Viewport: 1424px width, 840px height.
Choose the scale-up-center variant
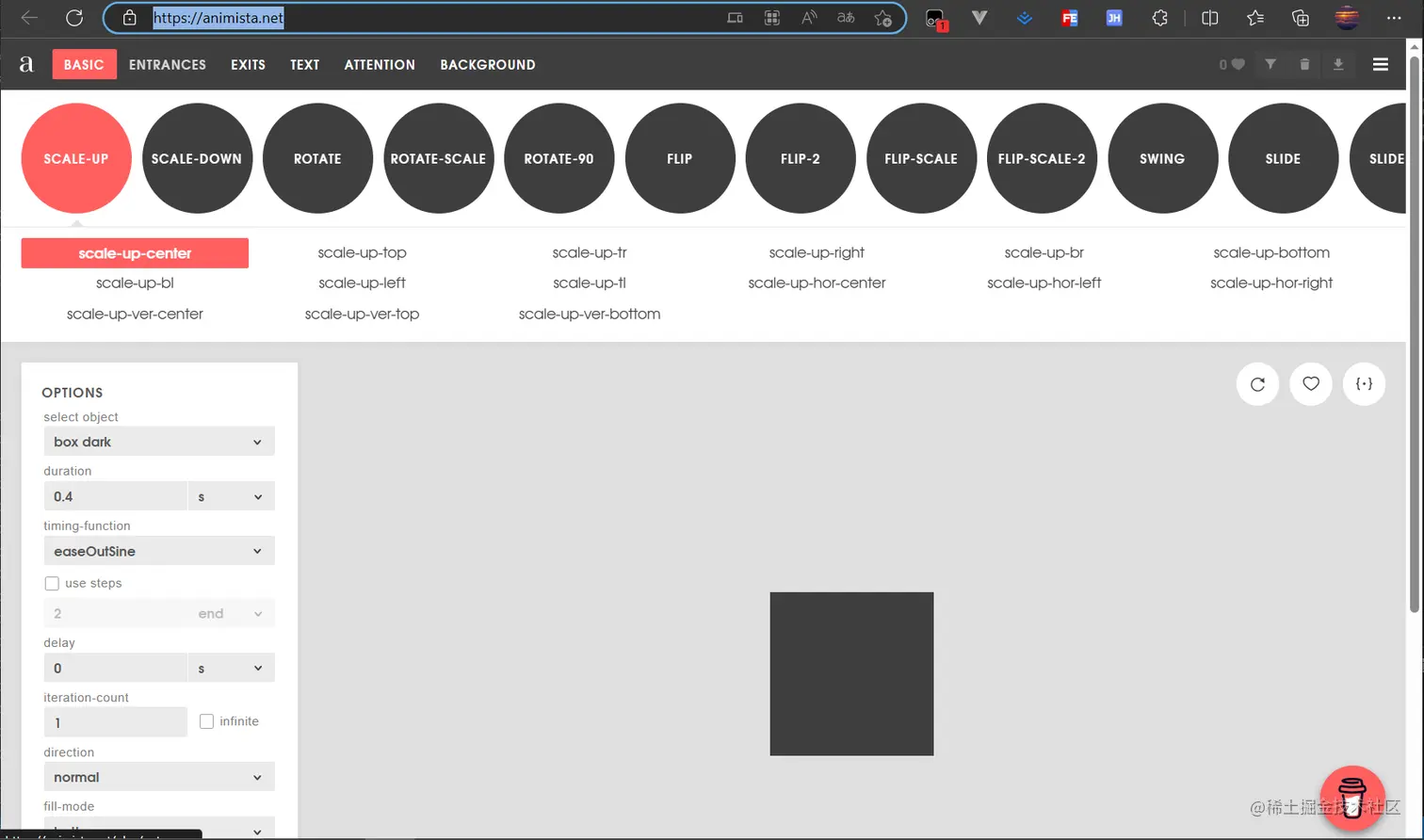point(135,253)
